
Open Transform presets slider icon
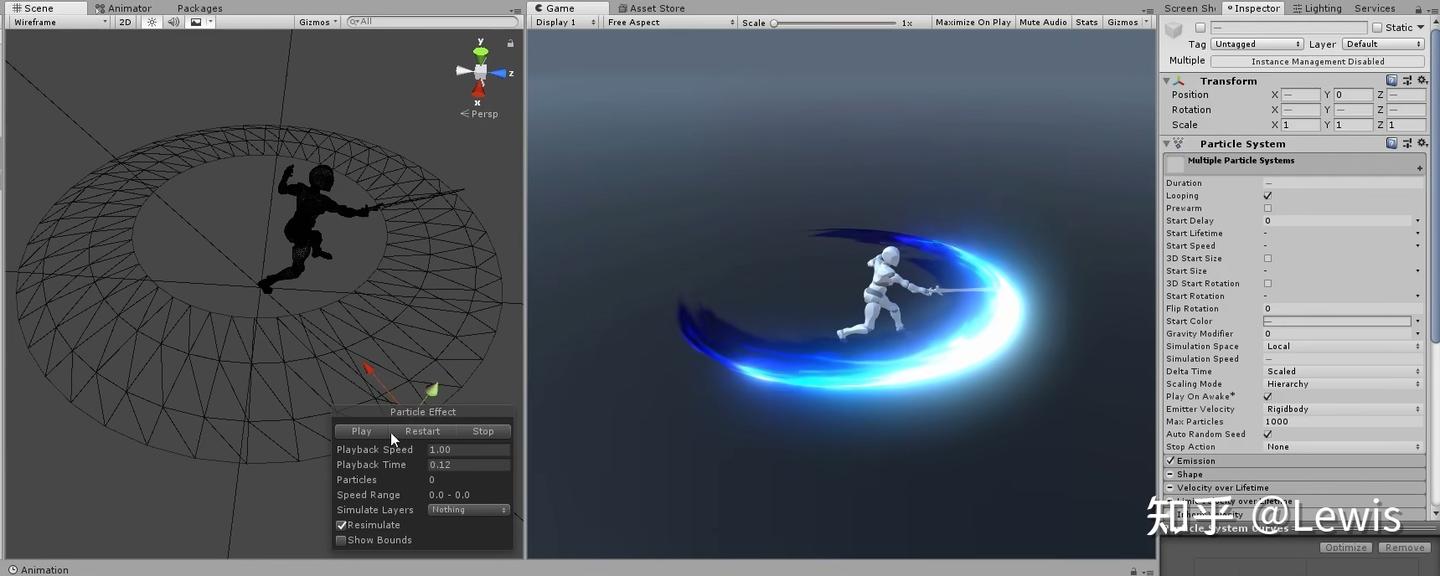coord(1406,80)
